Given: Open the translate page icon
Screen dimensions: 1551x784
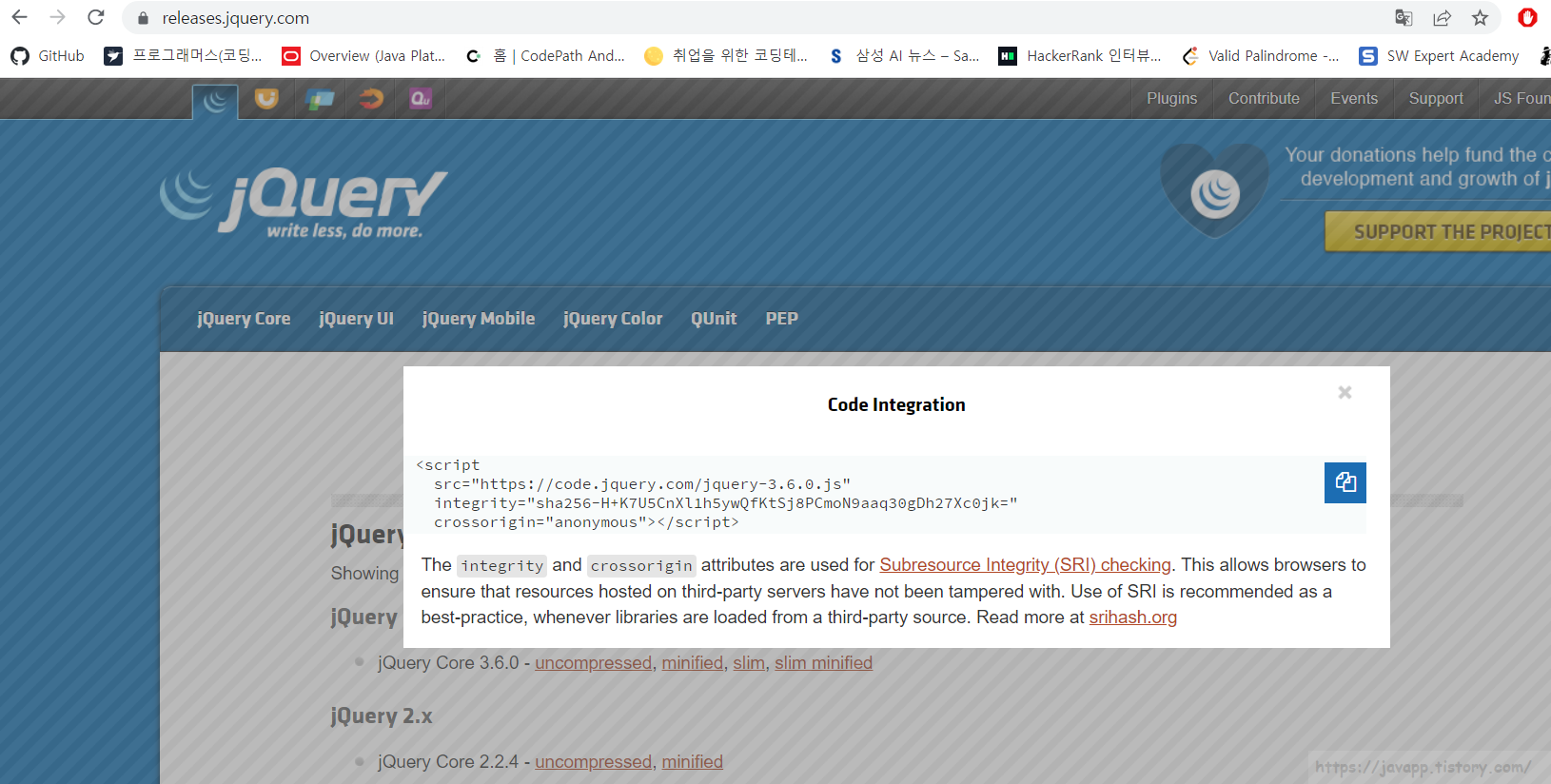Looking at the screenshot, I should [1404, 17].
